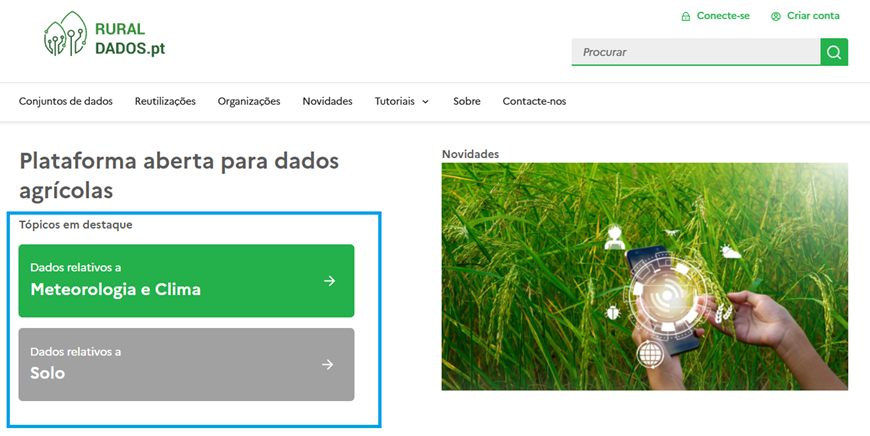Focus the Procurar search field

(695, 52)
